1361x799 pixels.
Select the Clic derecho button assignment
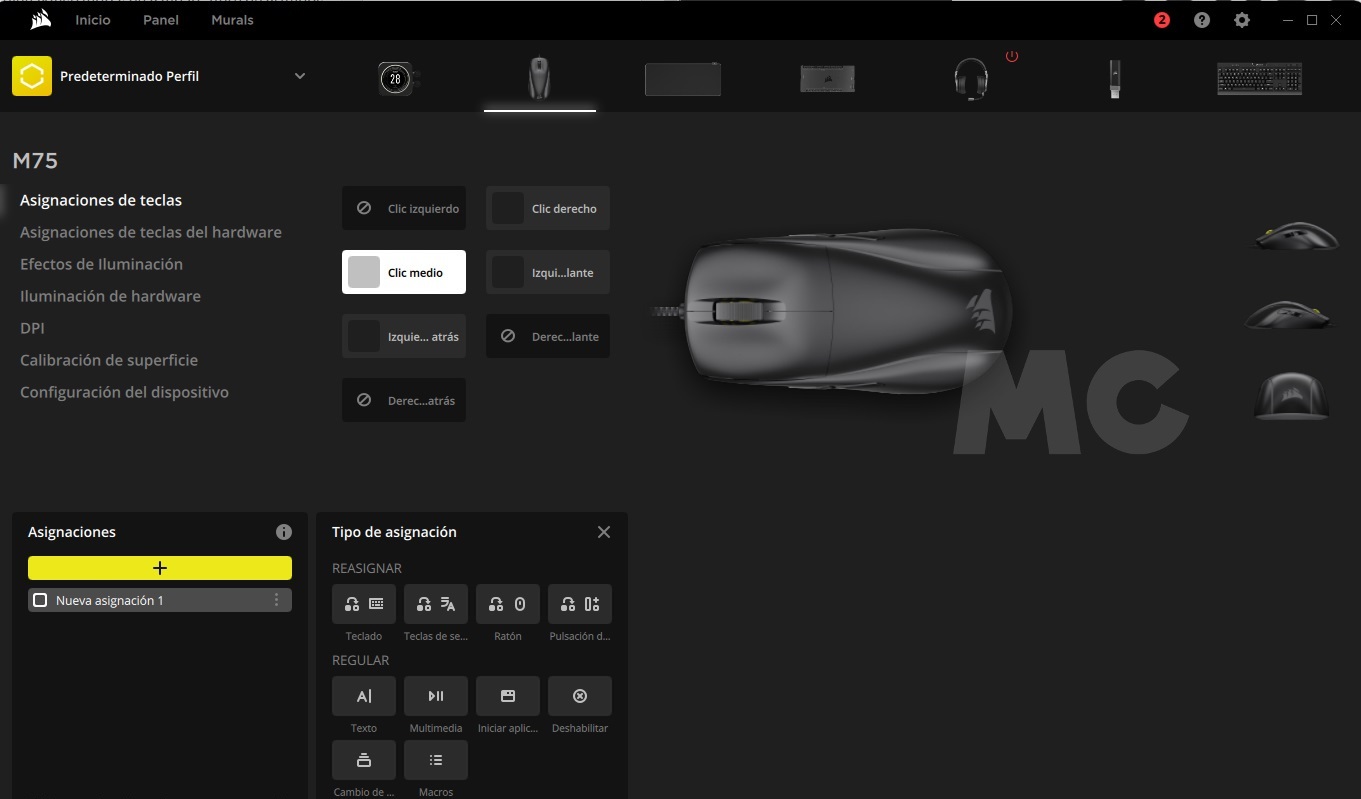tap(548, 209)
